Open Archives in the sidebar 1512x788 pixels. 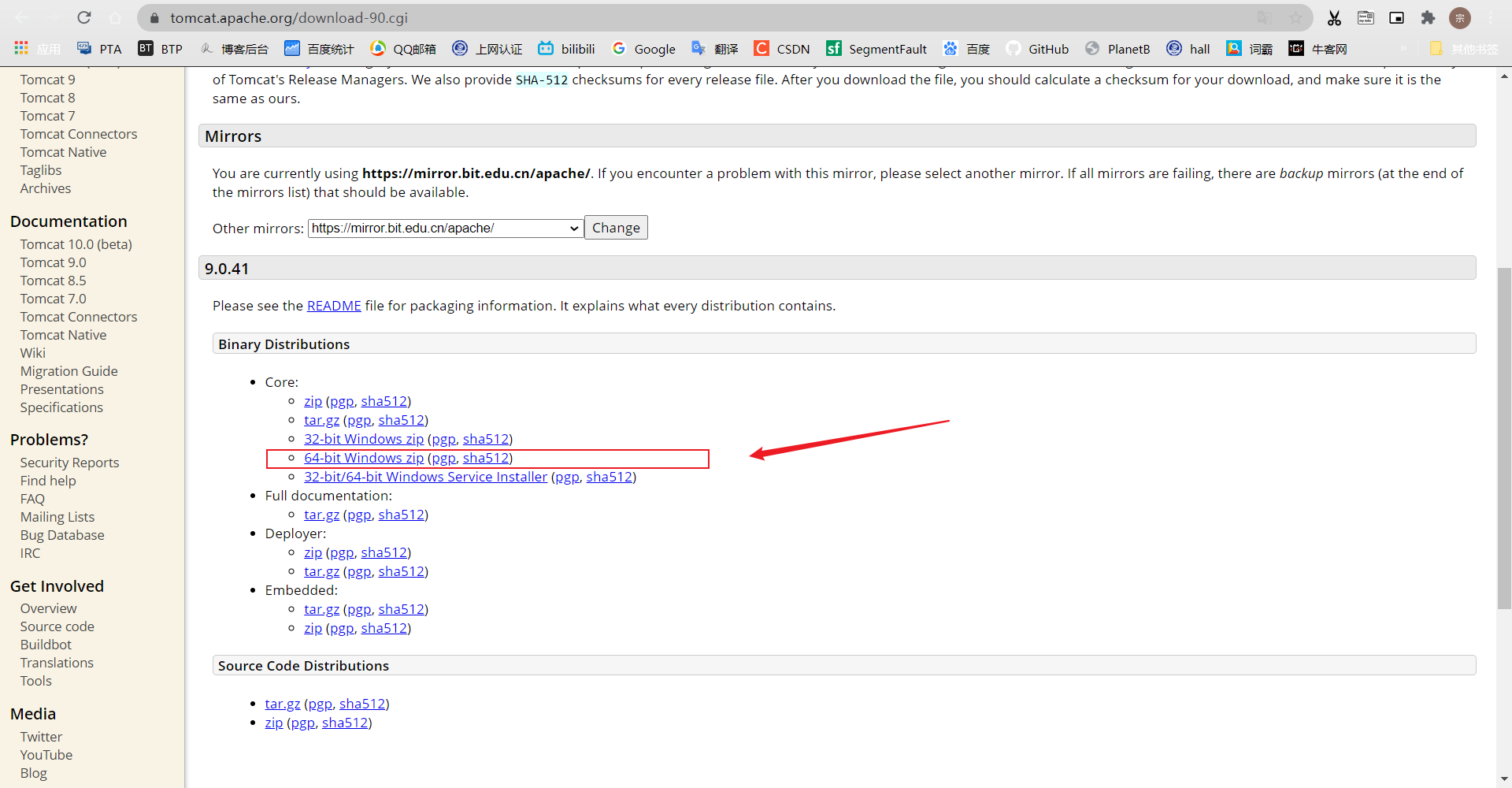click(46, 188)
